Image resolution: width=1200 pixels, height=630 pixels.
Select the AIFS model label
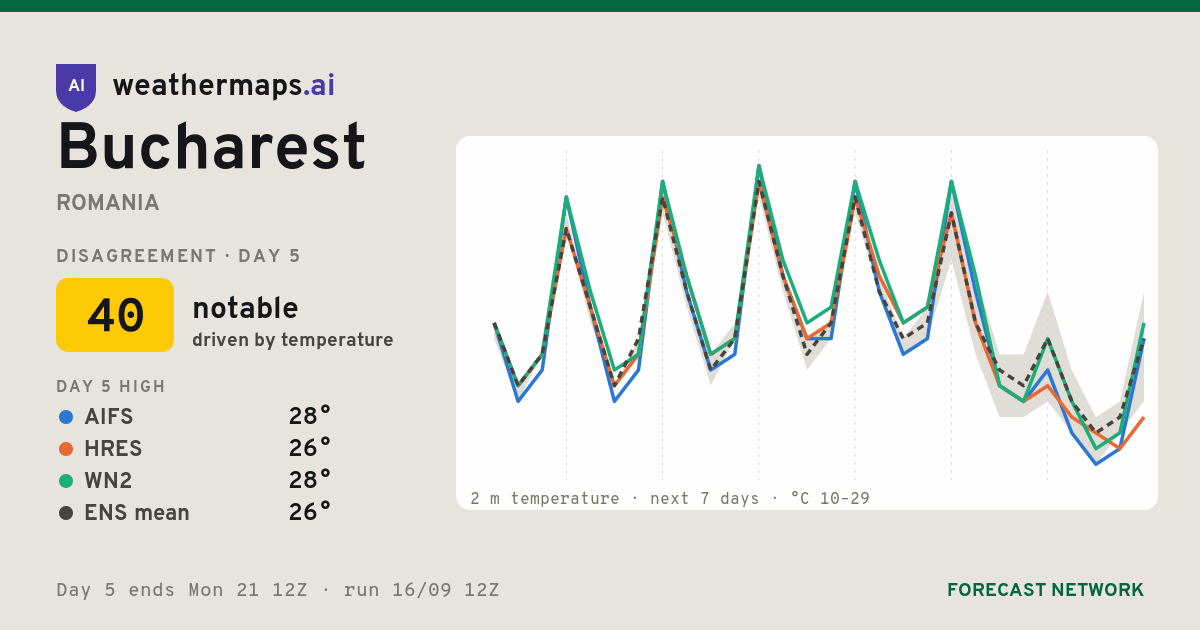click(109, 417)
